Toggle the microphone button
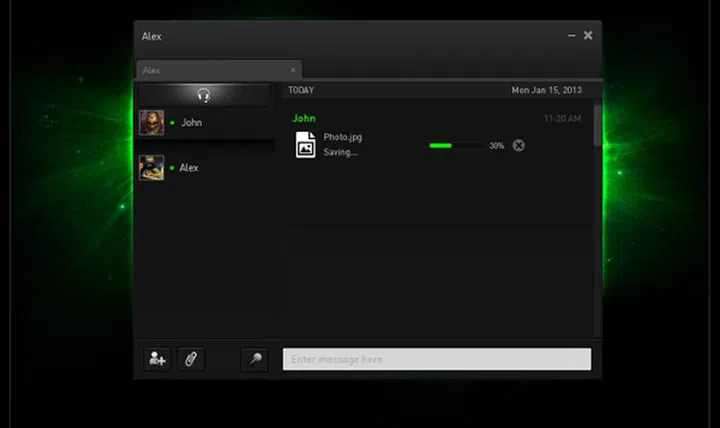This screenshot has height=428, width=720. pos(254,359)
